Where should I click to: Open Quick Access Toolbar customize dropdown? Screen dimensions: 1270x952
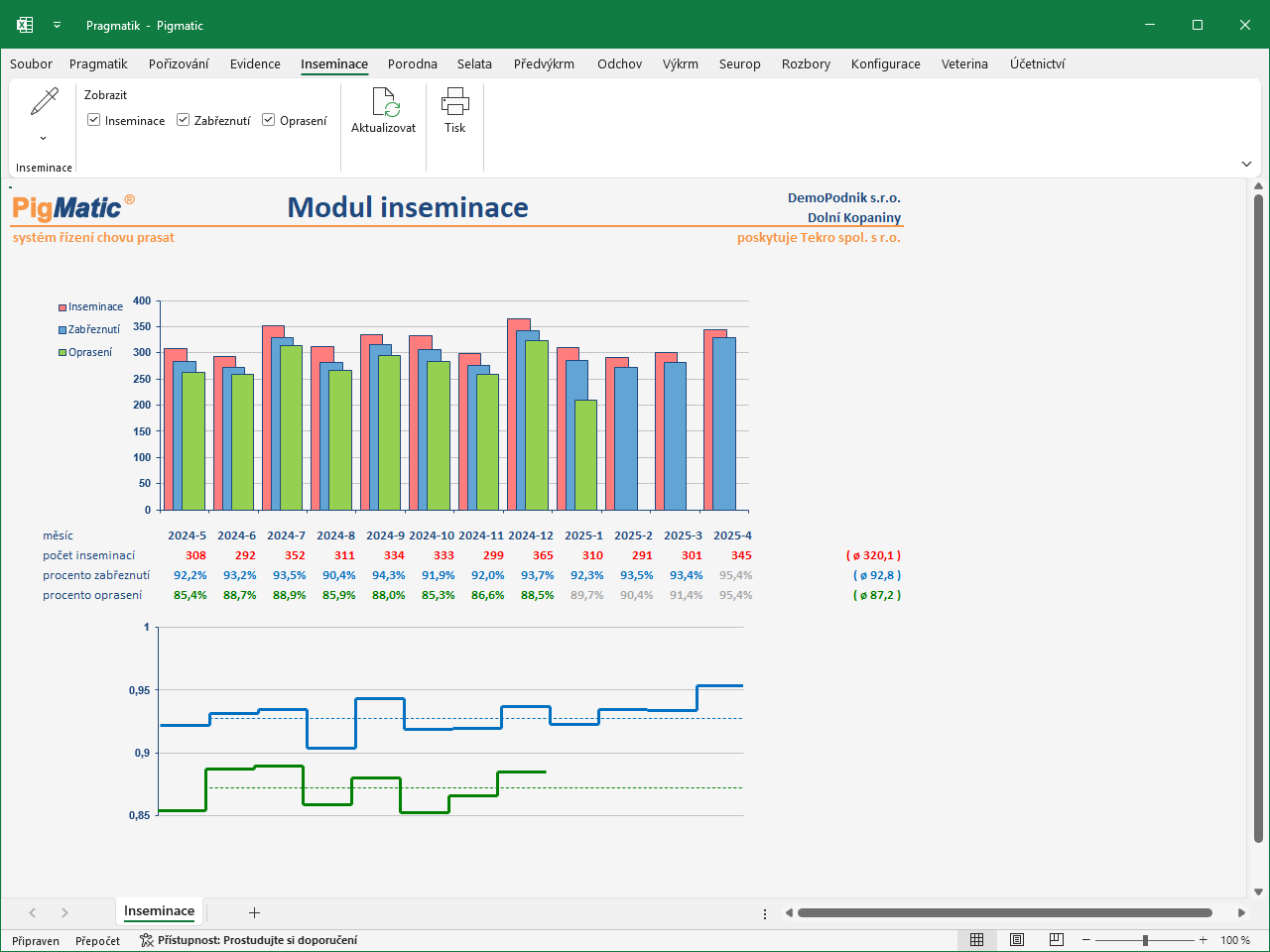[58, 26]
